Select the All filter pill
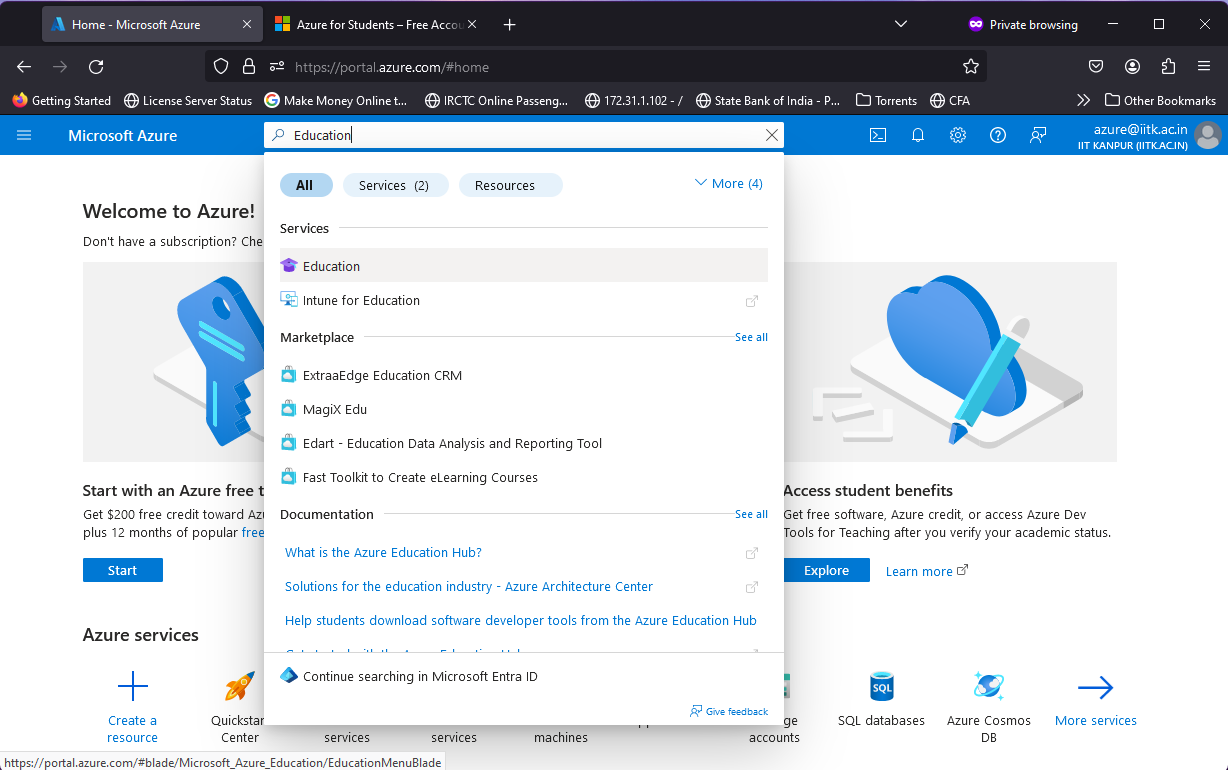 click(x=305, y=185)
